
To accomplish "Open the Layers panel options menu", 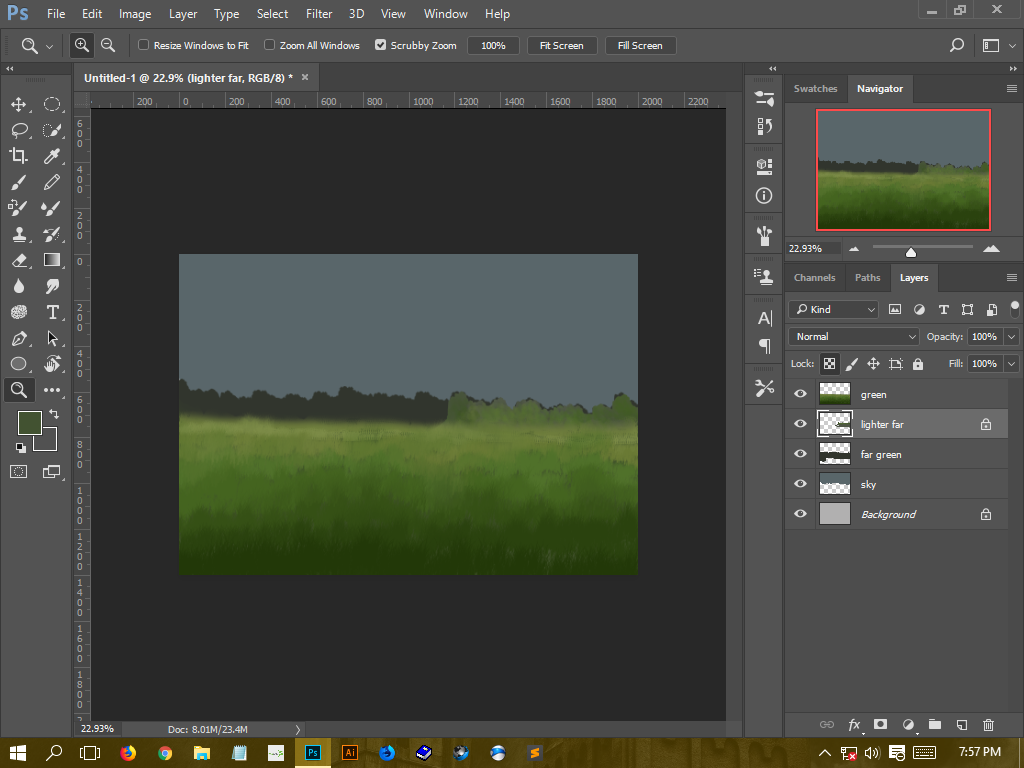I will coord(1012,278).
